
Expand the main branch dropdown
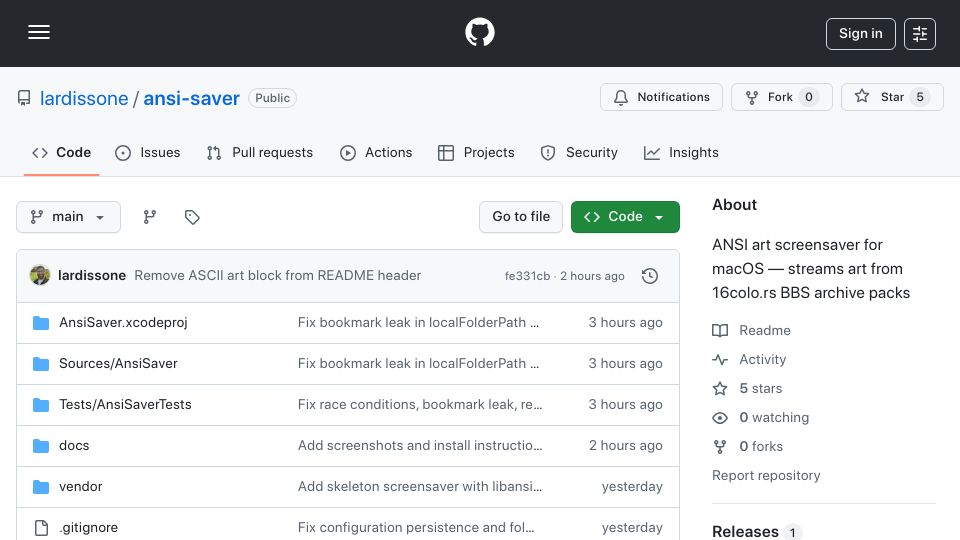click(68, 217)
